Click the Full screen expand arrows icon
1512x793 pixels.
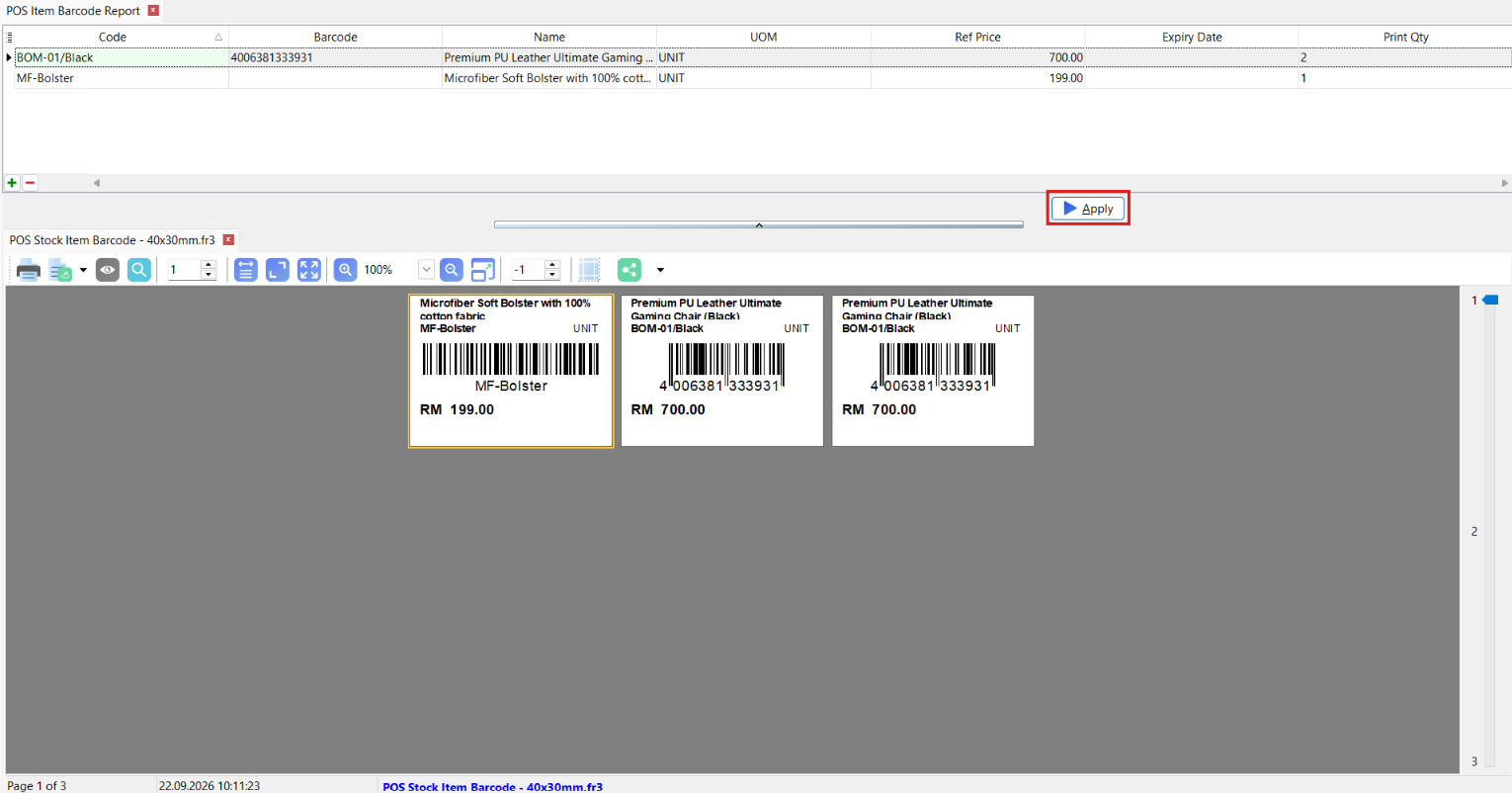pos(309,270)
